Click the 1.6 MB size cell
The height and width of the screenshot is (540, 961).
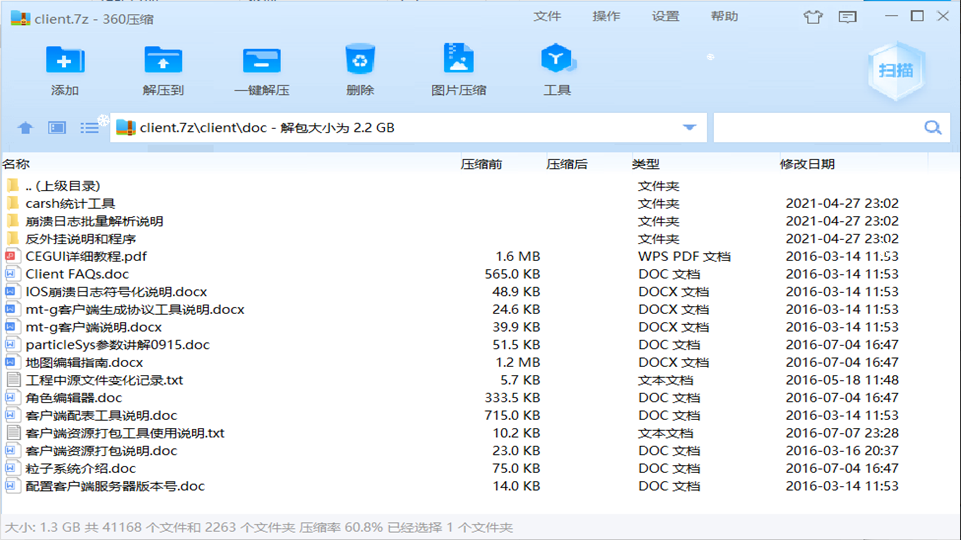click(517, 256)
